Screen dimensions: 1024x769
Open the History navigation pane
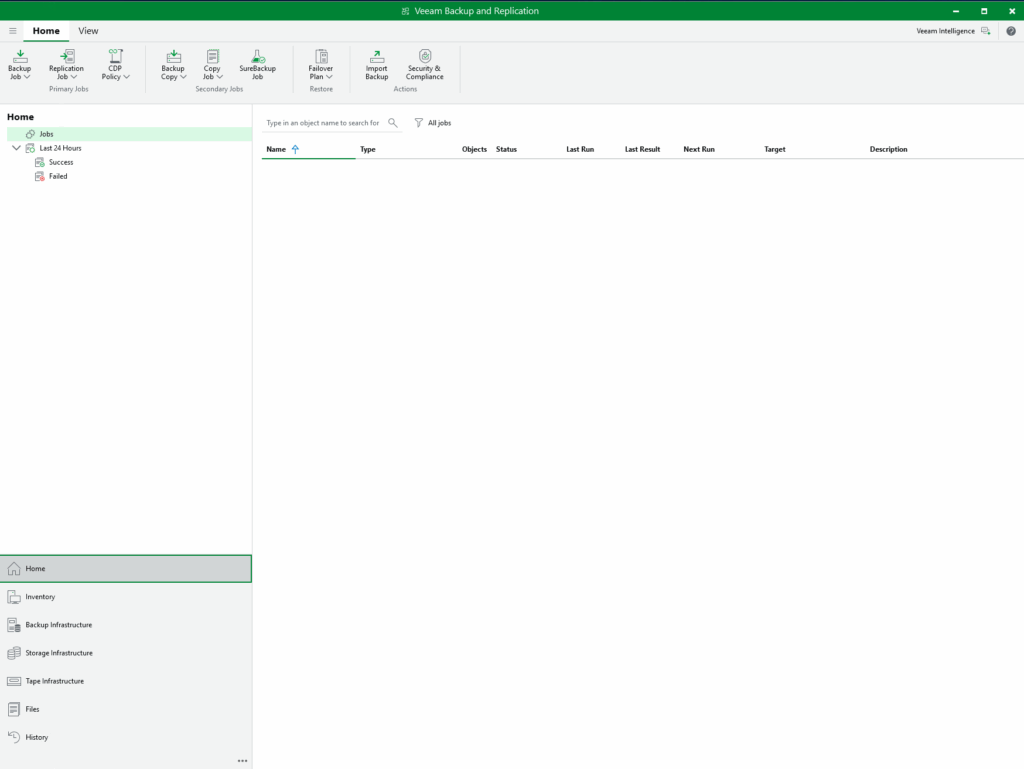click(x=36, y=737)
